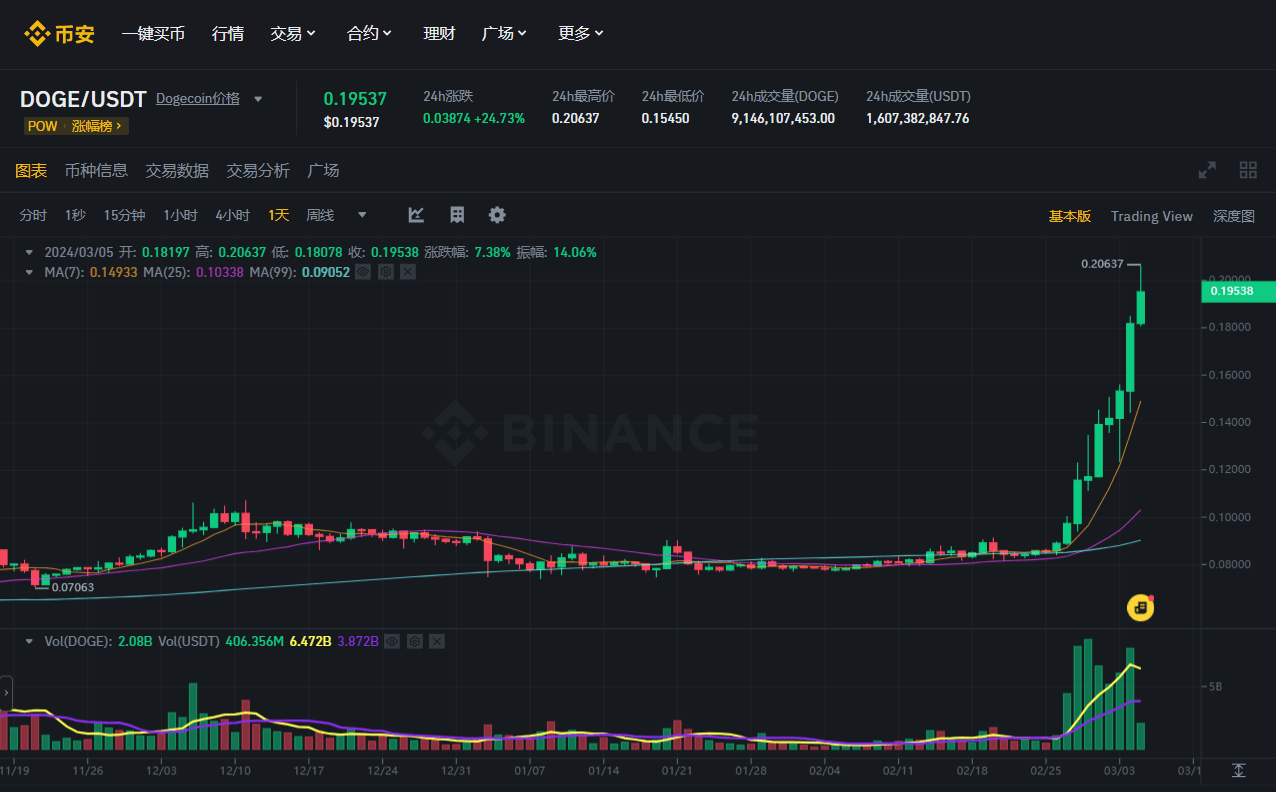Image resolution: width=1276 pixels, height=792 pixels.
Task: Open MA indicator settings gear
Action: pos(385,271)
